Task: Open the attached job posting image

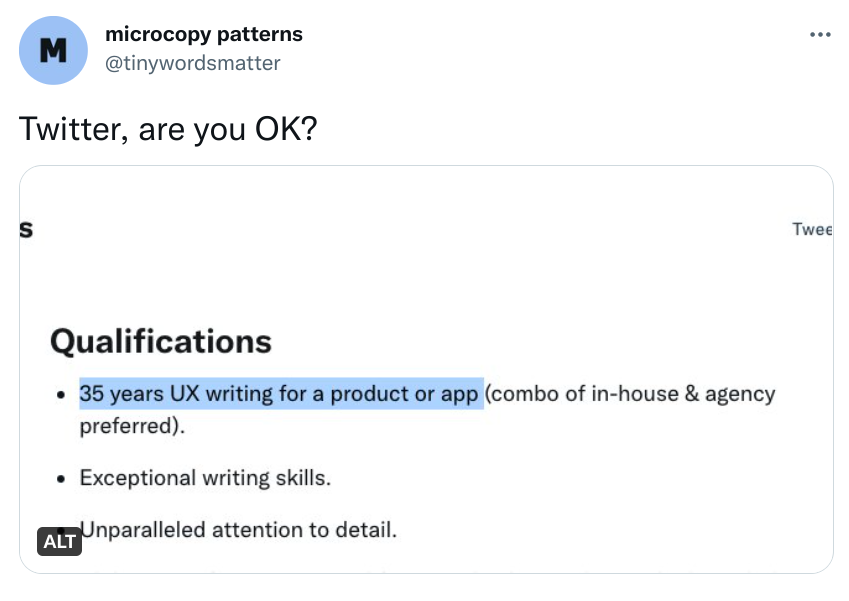Action: tap(426, 369)
